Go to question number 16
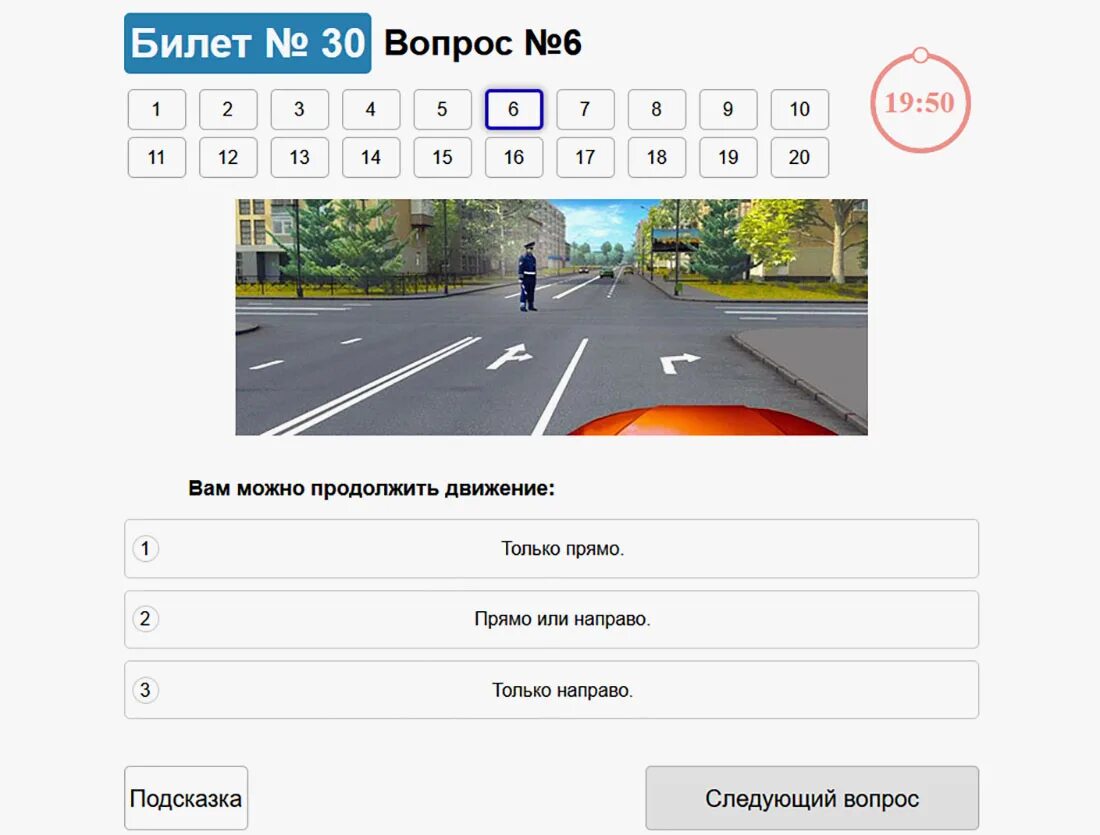Image resolution: width=1100 pixels, height=835 pixels. click(514, 157)
